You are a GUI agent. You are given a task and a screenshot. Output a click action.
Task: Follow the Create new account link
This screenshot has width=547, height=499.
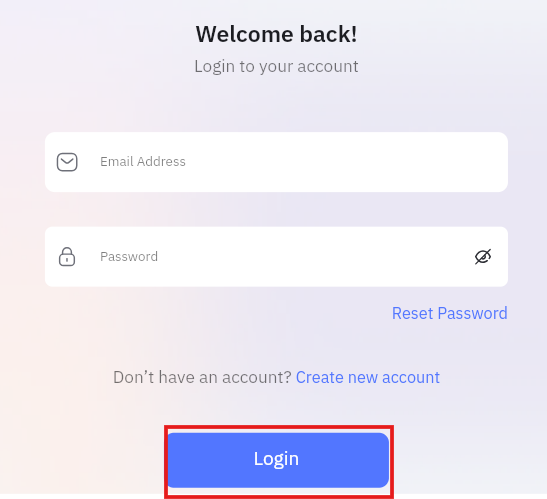click(368, 377)
